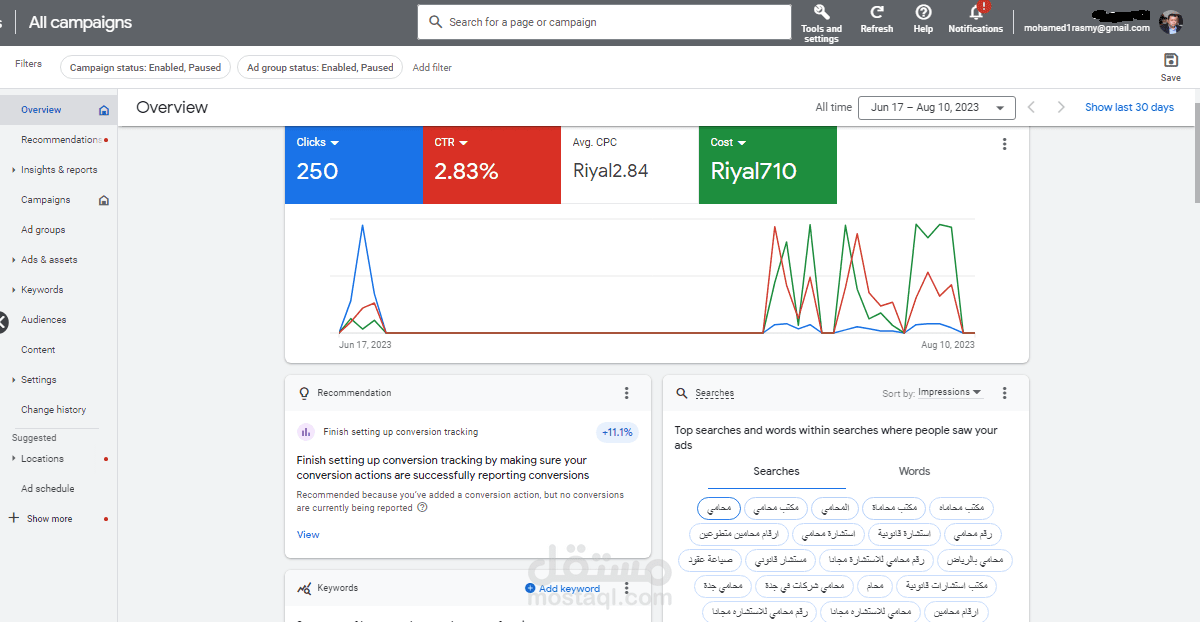Open the Clicks metric dropdown
Viewport: 1200px width, 622px height.
[335, 143]
